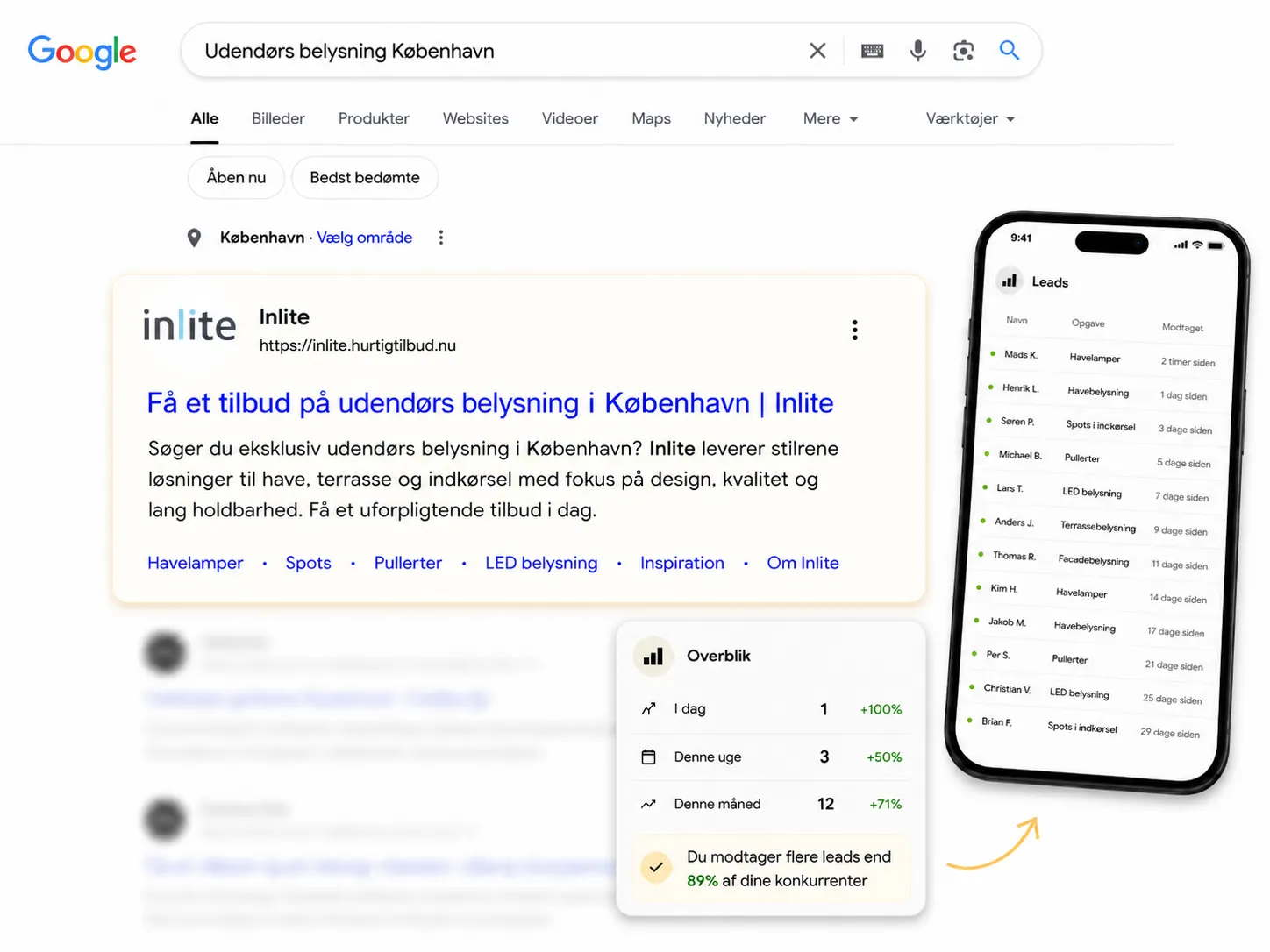Click the LED belysning sitelink
1270x952 pixels.
541,563
